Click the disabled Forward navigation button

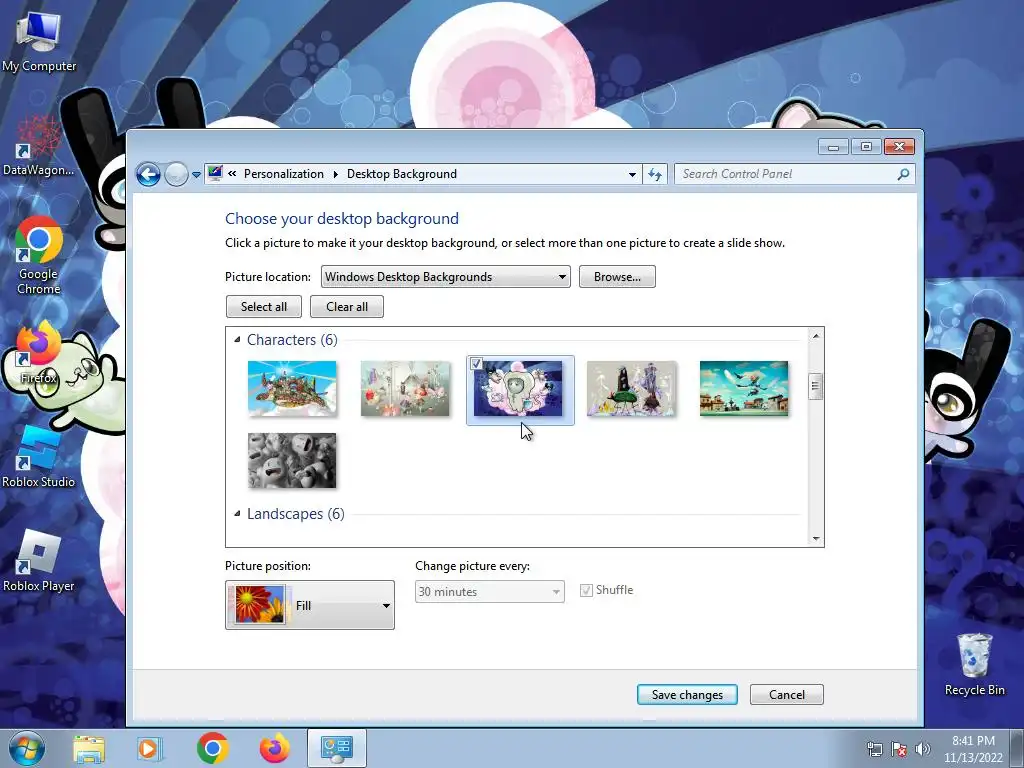point(176,174)
